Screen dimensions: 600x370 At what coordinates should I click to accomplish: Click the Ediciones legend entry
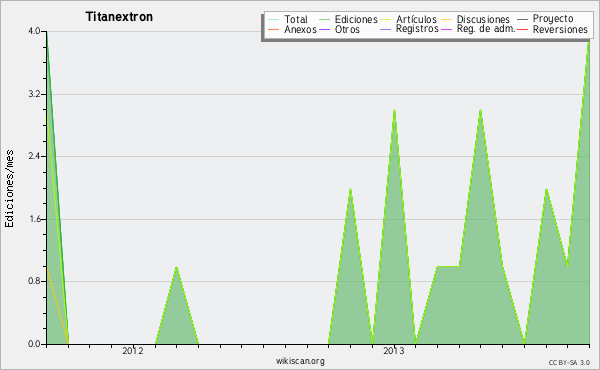pos(348,19)
